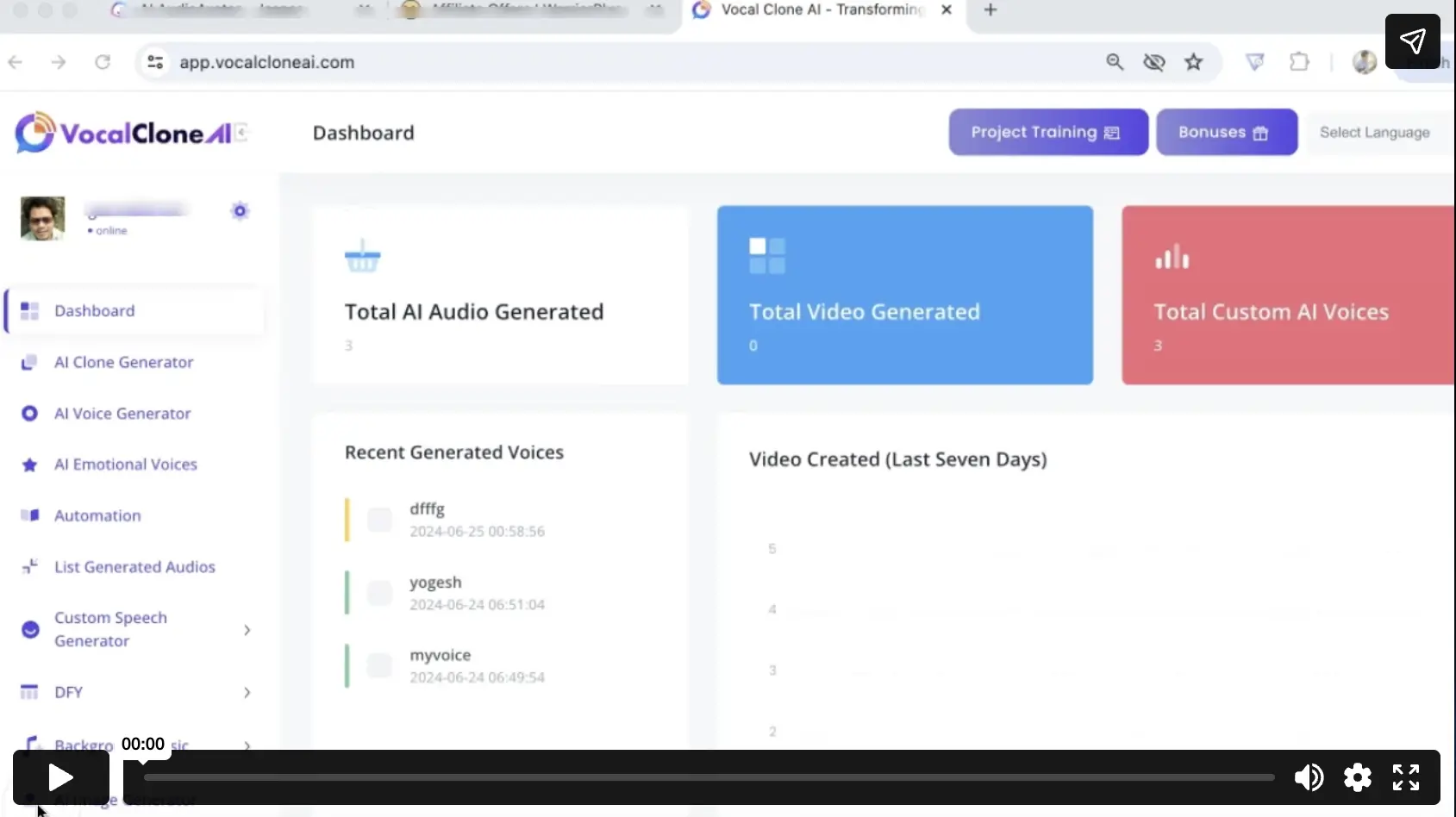
Task: Click the video progress seek bar
Action: (709, 777)
